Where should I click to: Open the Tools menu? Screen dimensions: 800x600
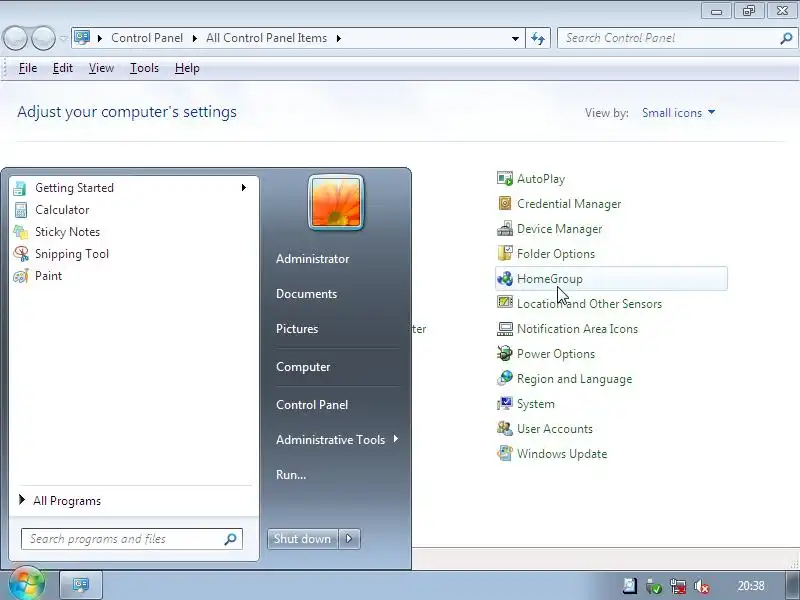coord(144,68)
